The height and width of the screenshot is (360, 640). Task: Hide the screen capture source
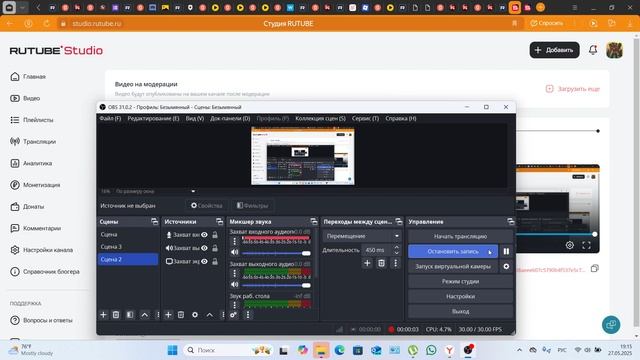tap(204, 261)
